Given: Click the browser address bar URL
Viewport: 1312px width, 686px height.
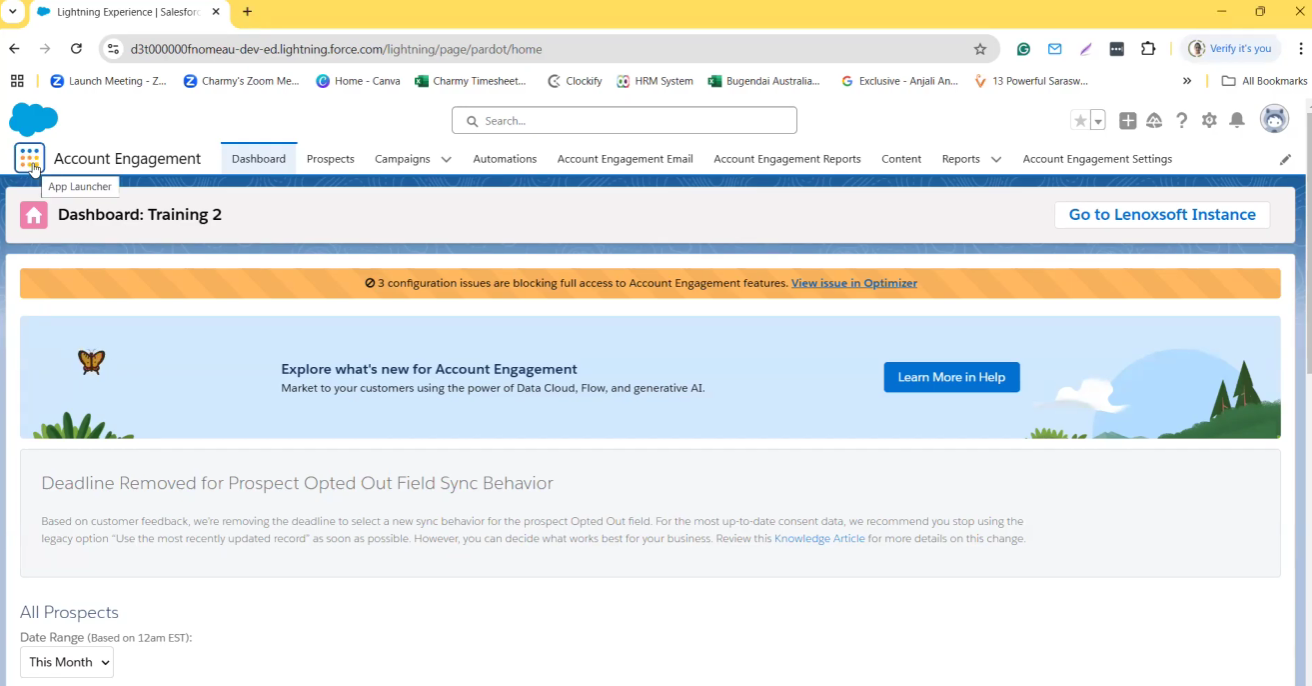Looking at the screenshot, I should (337, 49).
